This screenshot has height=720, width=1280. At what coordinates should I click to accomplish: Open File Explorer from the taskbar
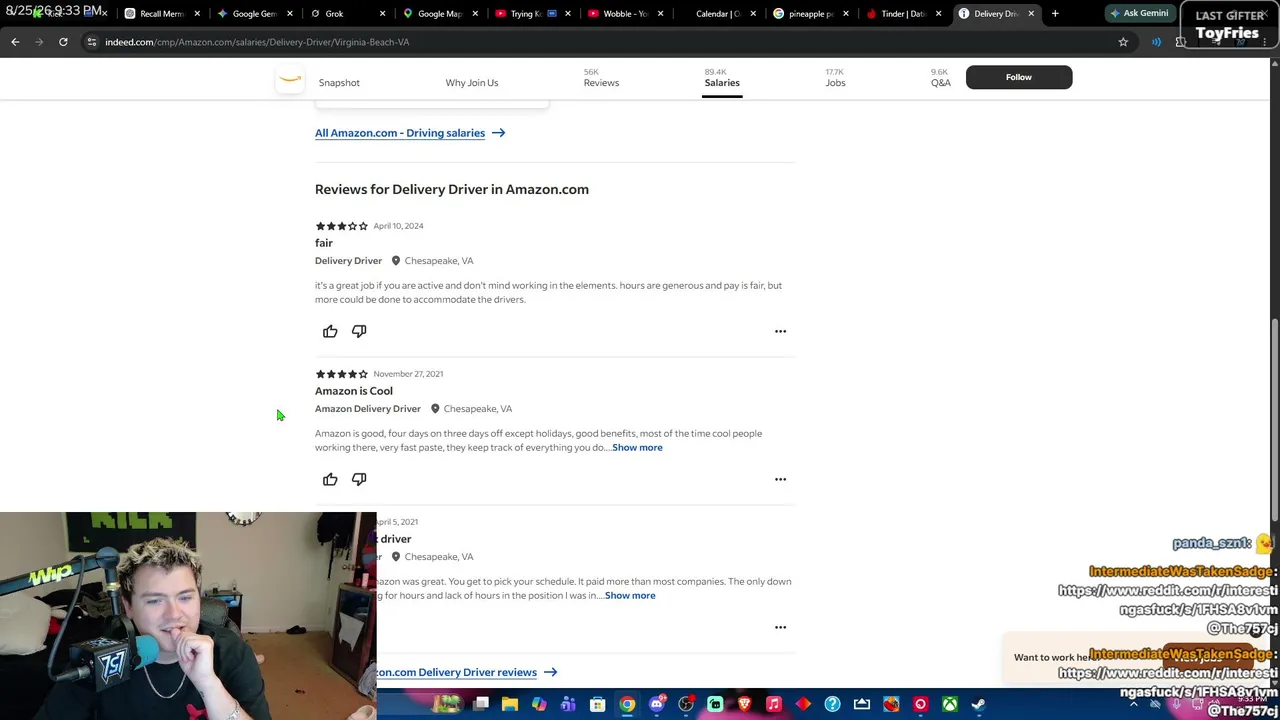pos(510,705)
